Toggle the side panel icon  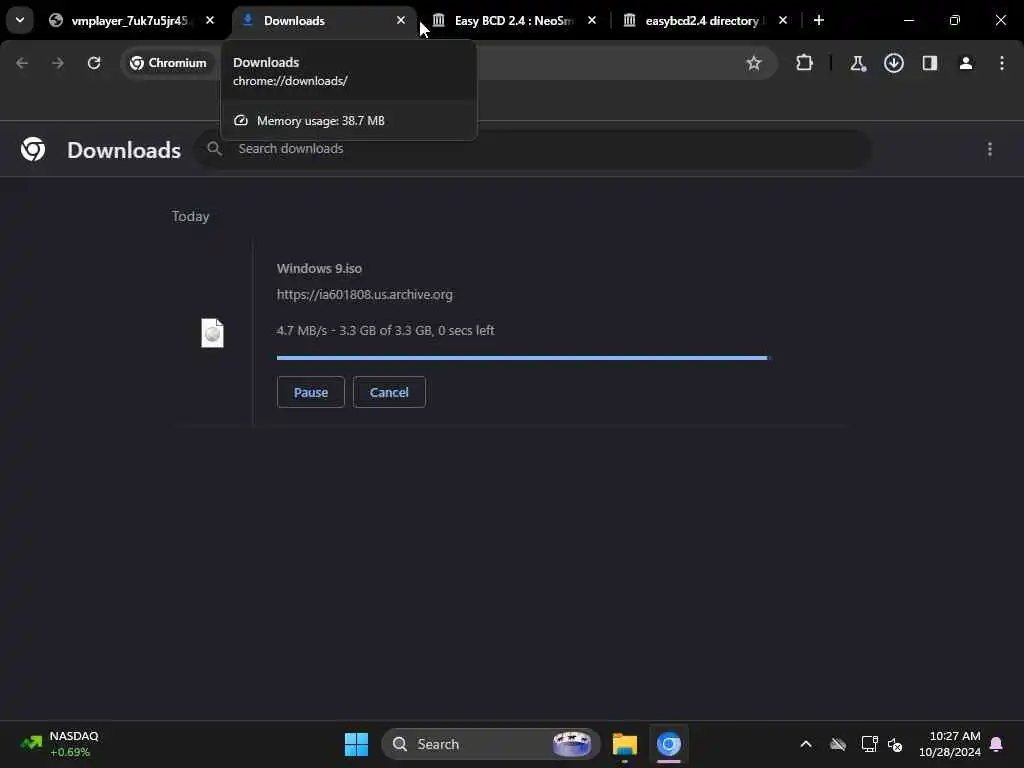[930, 63]
